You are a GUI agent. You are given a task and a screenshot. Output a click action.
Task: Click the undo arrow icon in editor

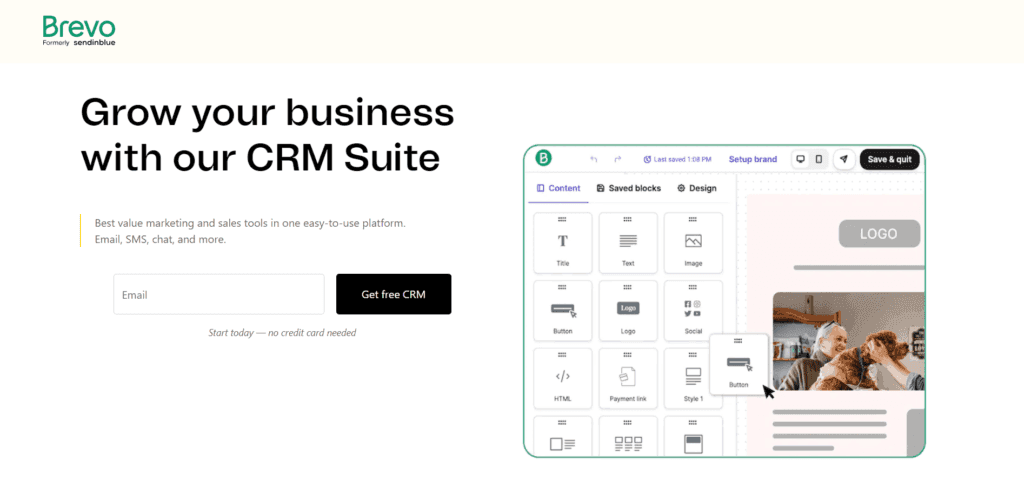tap(594, 159)
